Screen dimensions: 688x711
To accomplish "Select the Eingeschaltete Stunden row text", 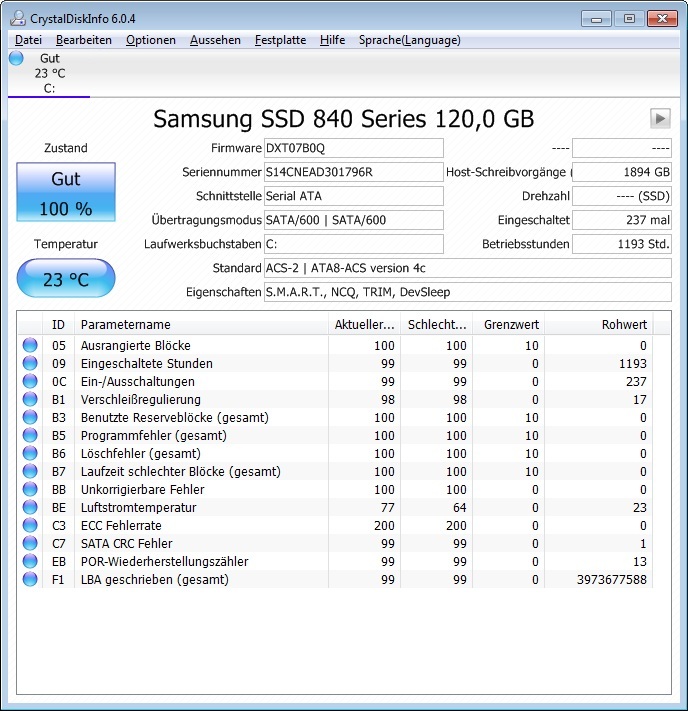I will pos(146,364).
